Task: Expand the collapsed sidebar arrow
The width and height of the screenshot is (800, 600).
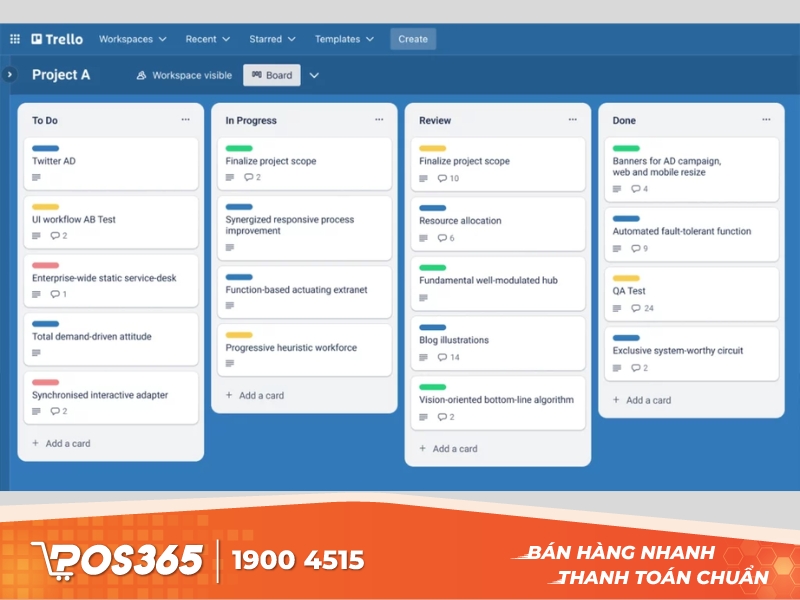Action: click(x=9, y=74)
